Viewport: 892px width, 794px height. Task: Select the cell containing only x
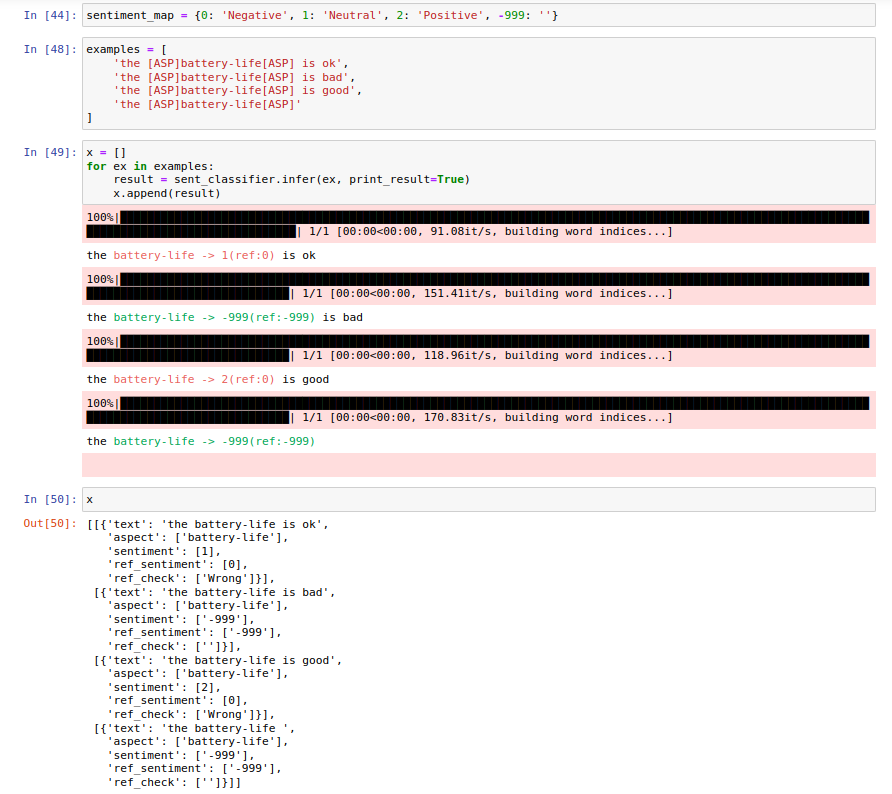pyautogui.click(x=400, y=499)
